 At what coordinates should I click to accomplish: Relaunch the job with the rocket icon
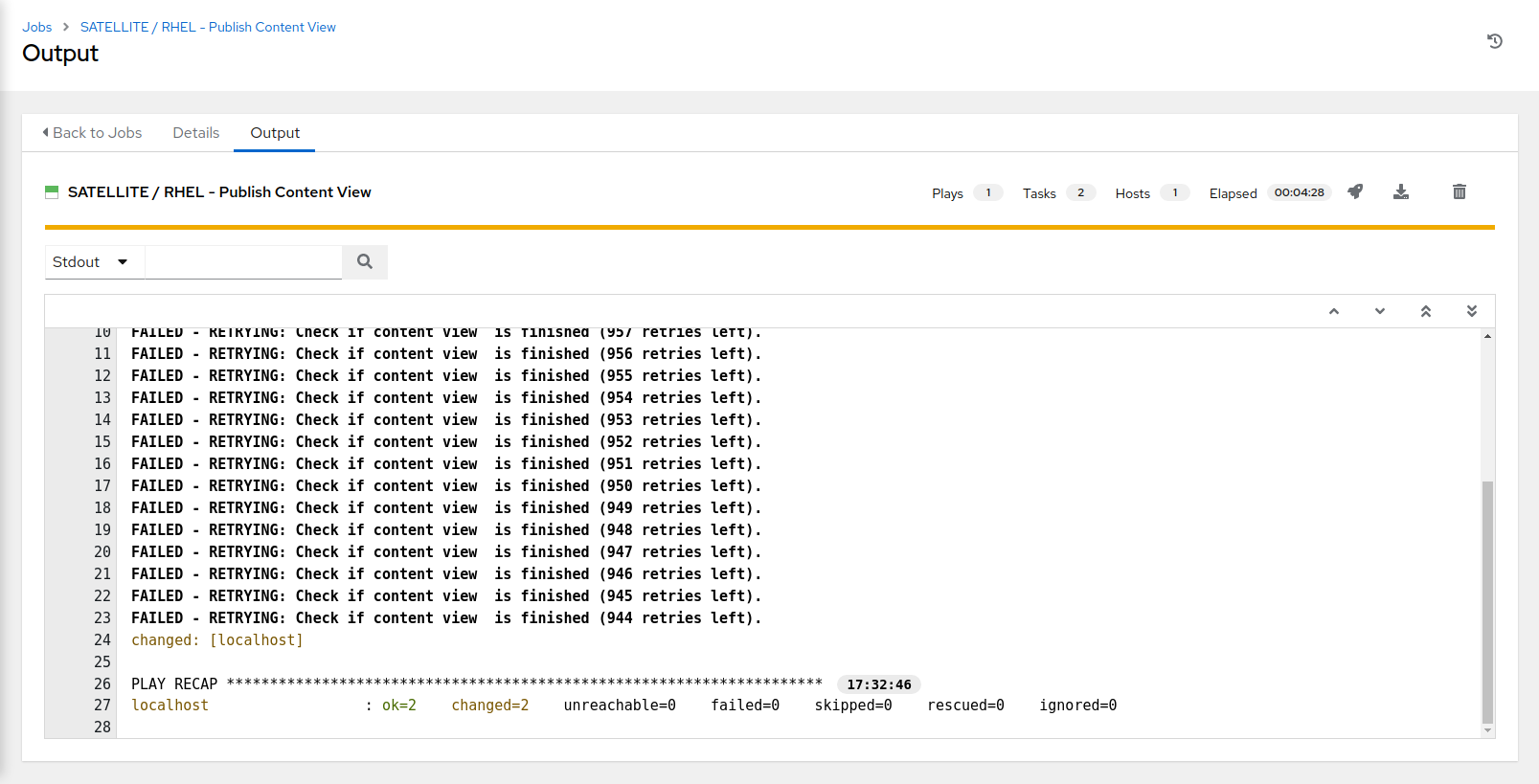click(1355, 191)
